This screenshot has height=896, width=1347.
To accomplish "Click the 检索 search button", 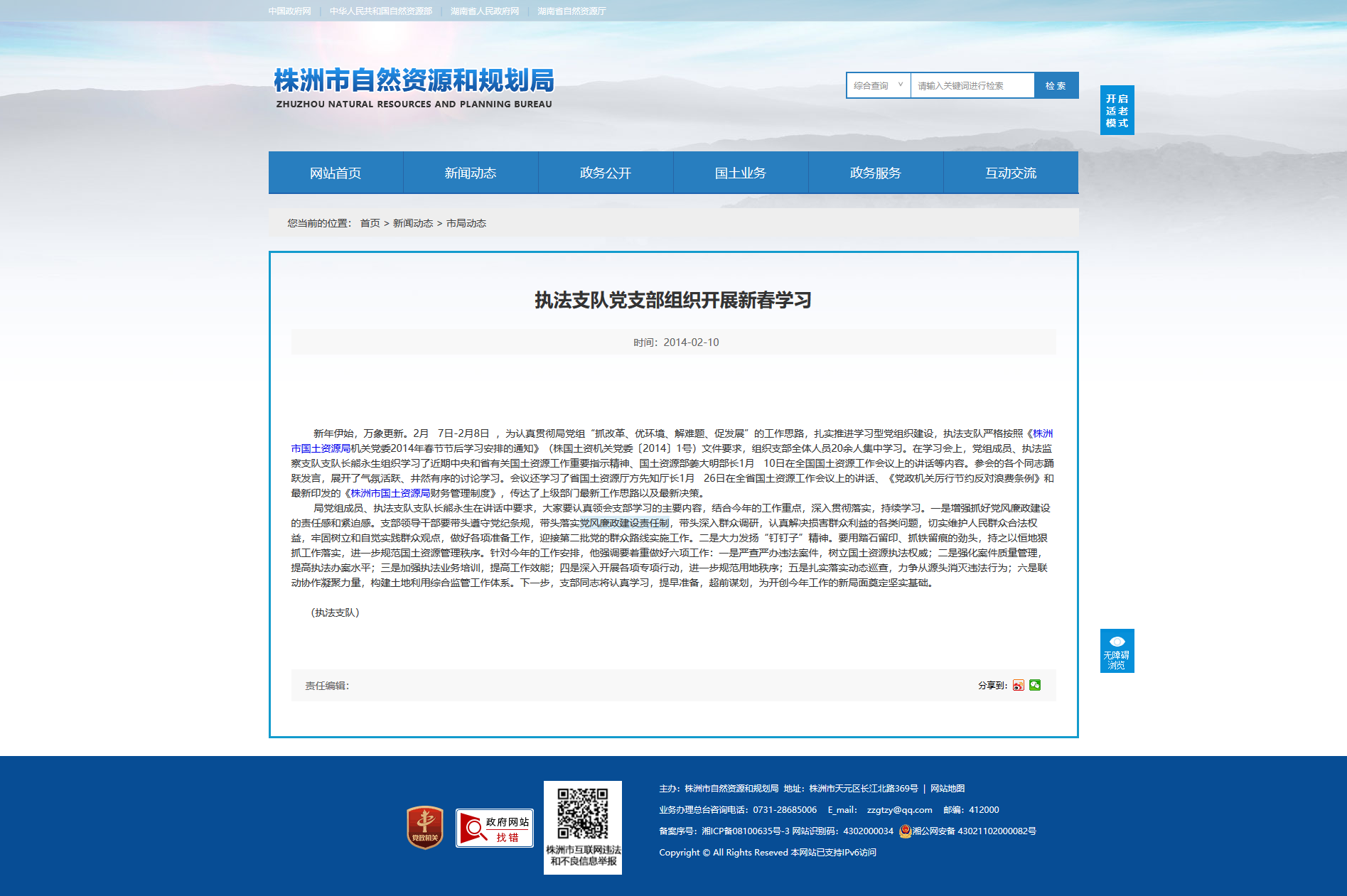I will pos(1056,85).
